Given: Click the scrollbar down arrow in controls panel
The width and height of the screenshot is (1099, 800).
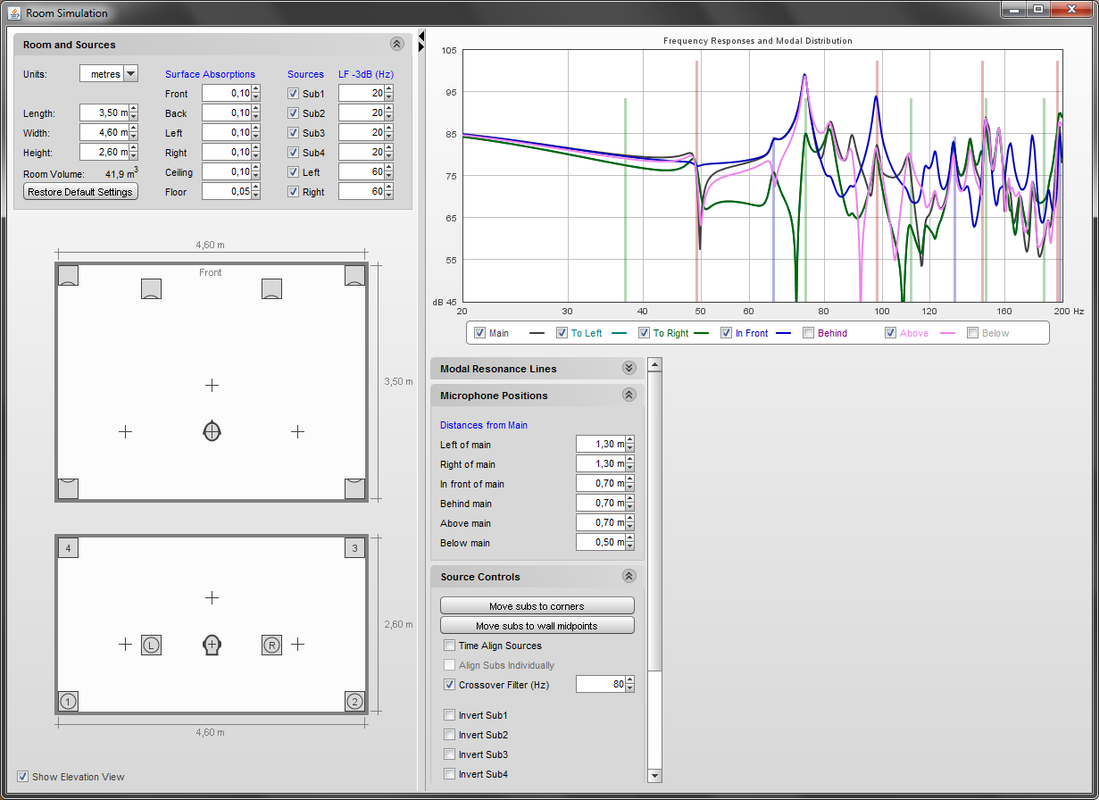Looking at the screenshot, I should coord(655,775).
